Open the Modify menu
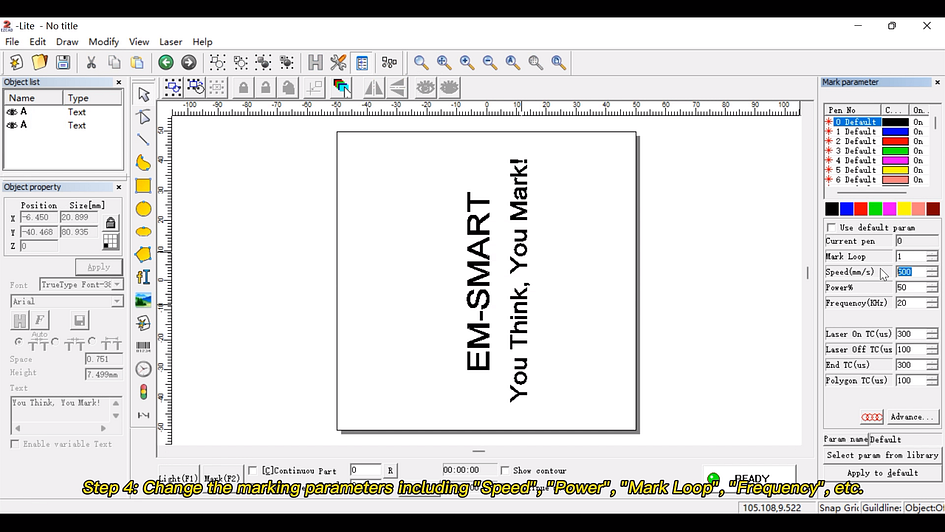The height and width of the screenshot is (532, 945). click(x=104, y=42)
